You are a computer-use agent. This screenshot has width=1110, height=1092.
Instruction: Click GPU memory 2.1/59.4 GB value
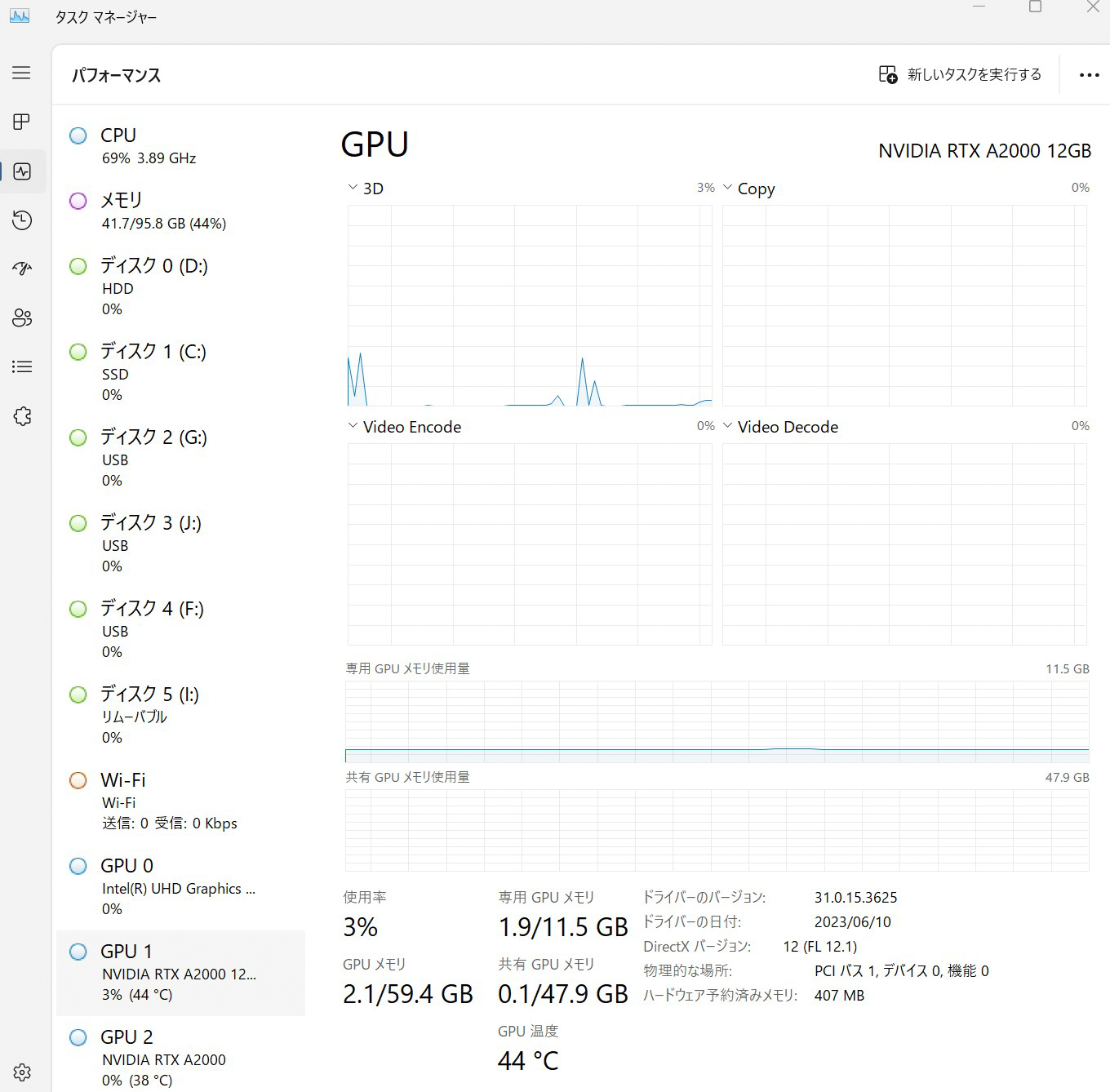pos(408,994)
